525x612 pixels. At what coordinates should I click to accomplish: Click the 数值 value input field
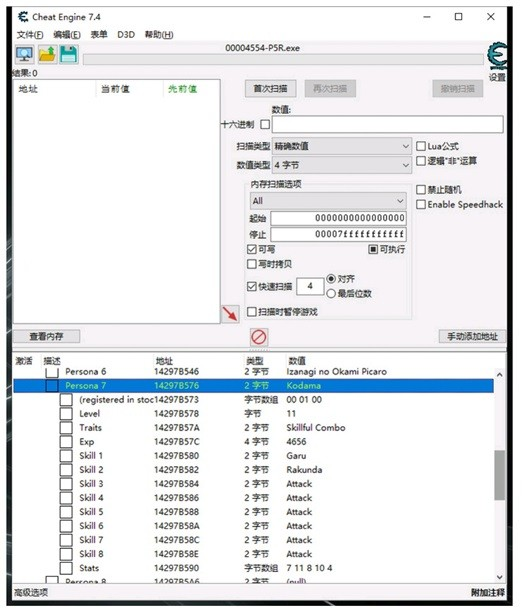[388, 125]
